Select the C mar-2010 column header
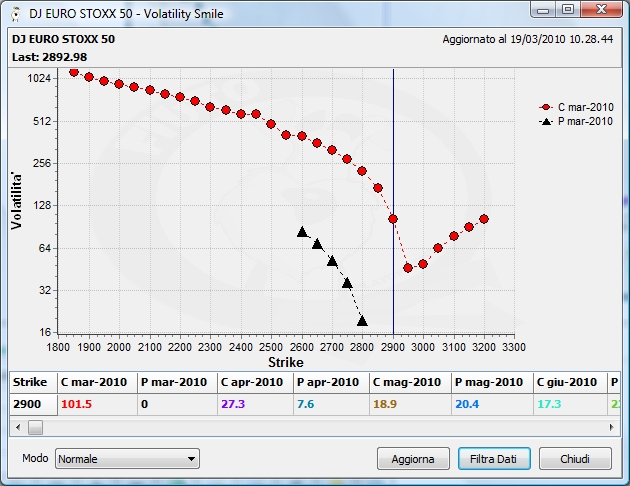 point(97,382)
